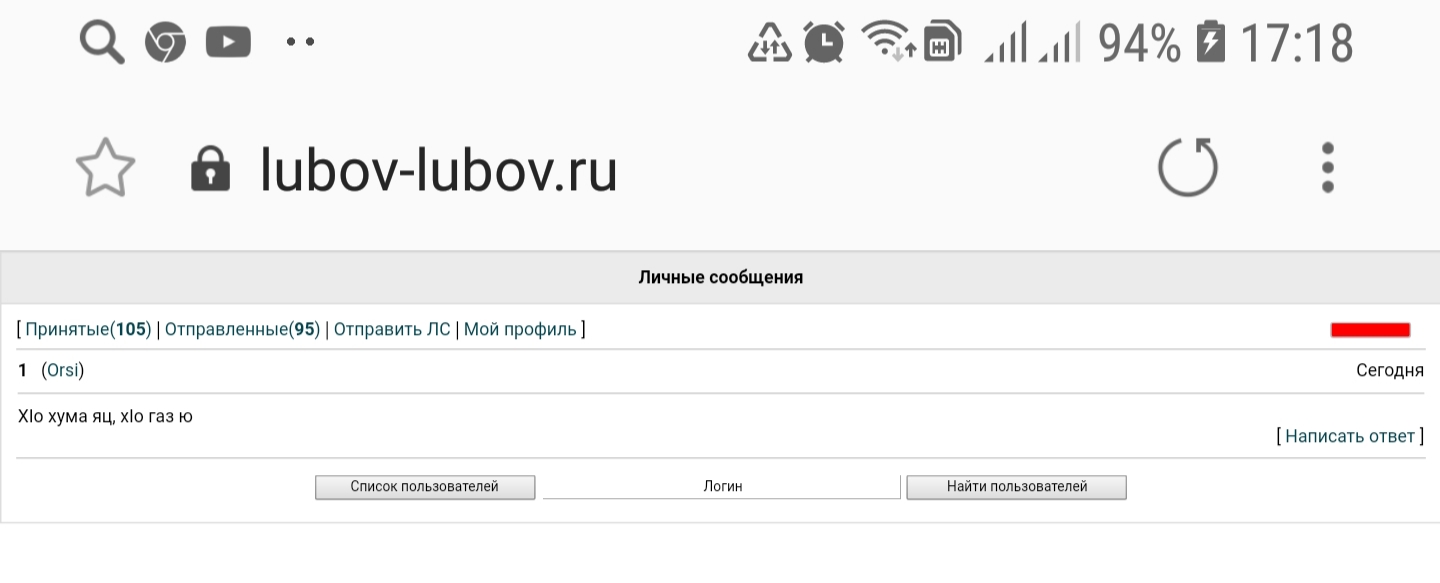Open the Принятые (105) inbox link
Viewport: 1440px width, 583px height.
[87, 329]
